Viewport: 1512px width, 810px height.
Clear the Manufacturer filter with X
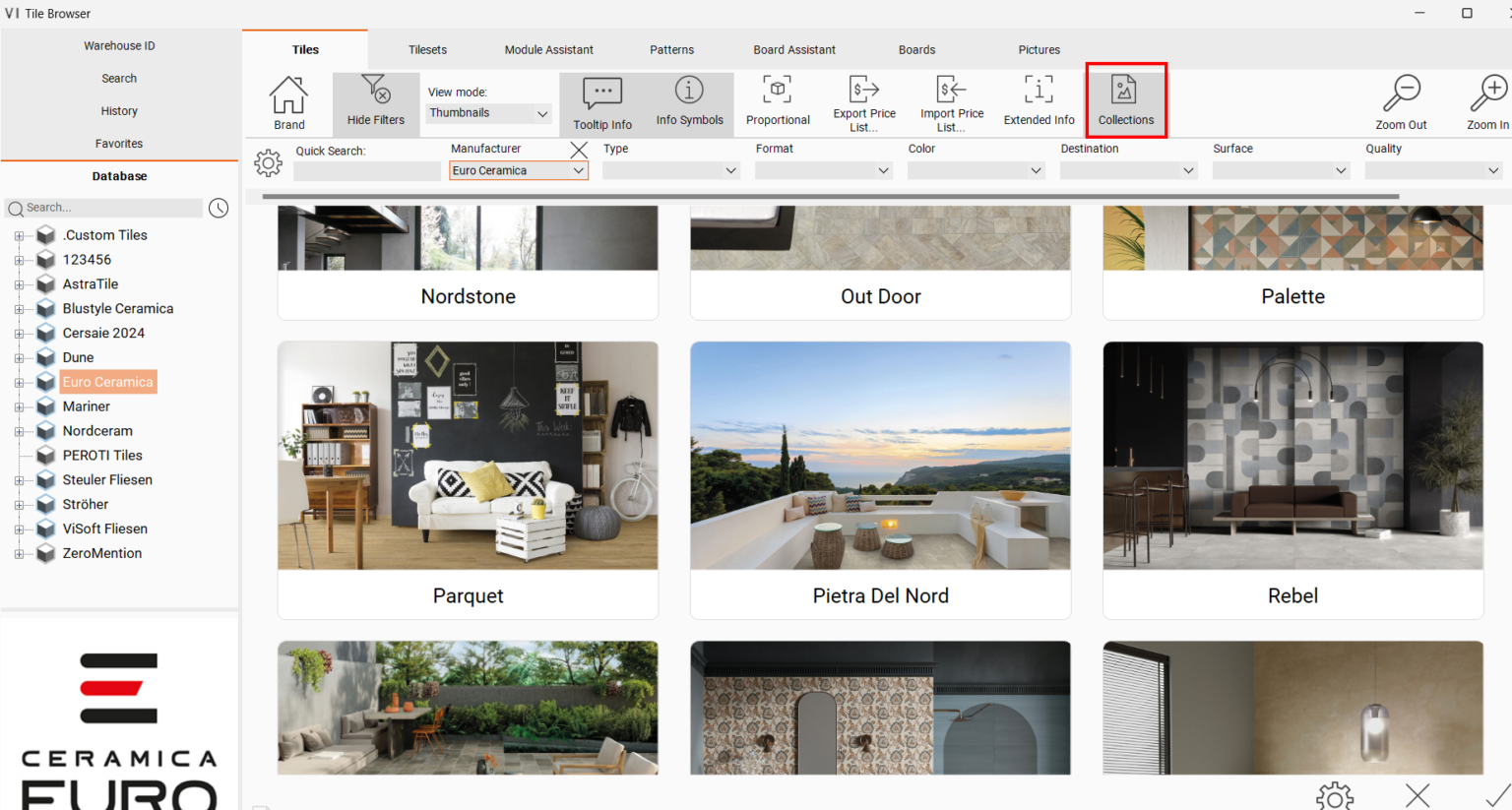tap(579, 150)
